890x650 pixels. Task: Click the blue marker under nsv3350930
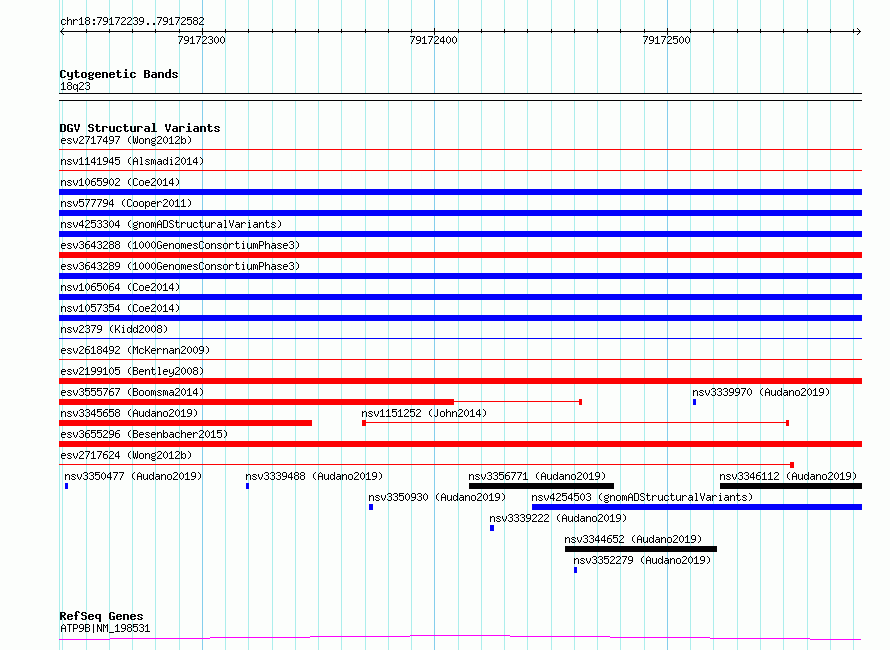tap(371, 507)
